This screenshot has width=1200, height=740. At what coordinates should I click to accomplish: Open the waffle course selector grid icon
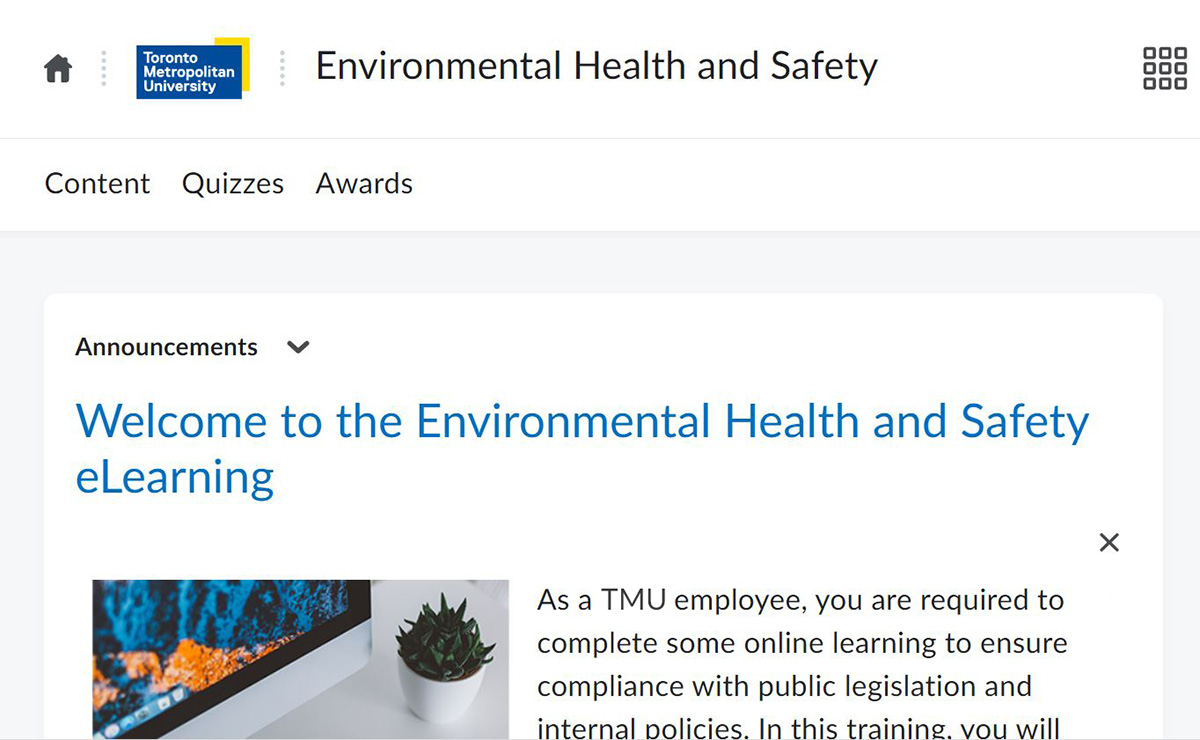tap(1163, 66)
